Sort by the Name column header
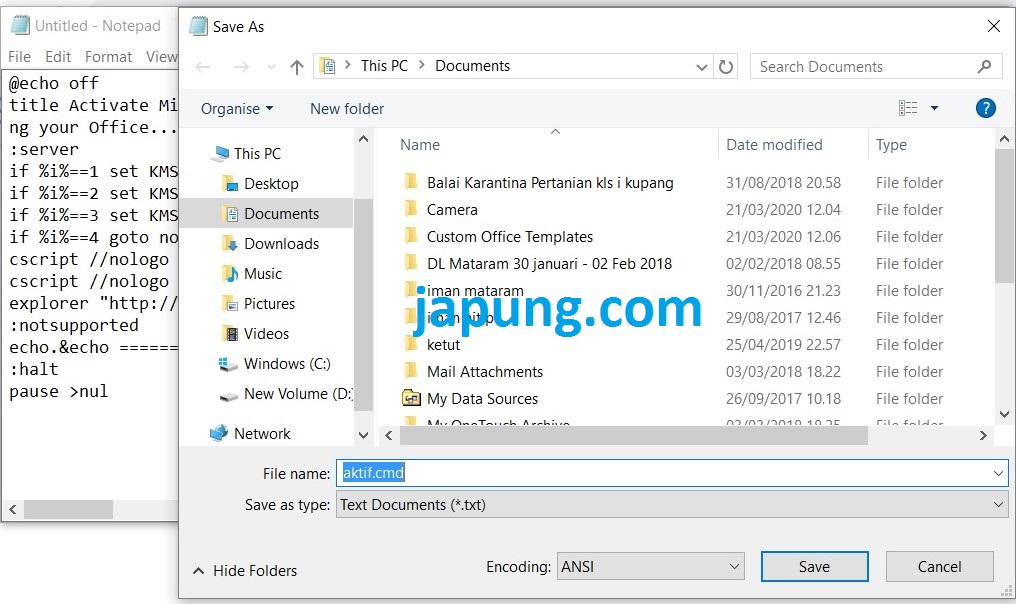This screenshot has width=1016, height=604. pyautogui.click(x=419, y=145)
